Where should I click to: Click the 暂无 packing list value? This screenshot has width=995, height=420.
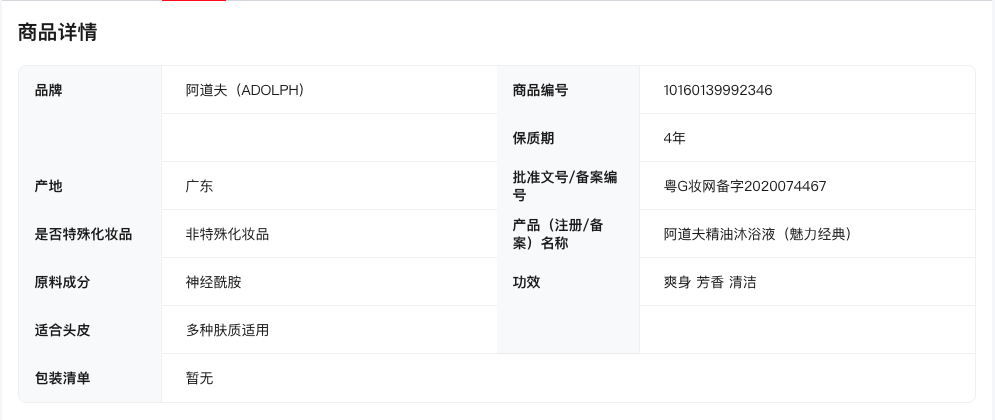(199, 378)
